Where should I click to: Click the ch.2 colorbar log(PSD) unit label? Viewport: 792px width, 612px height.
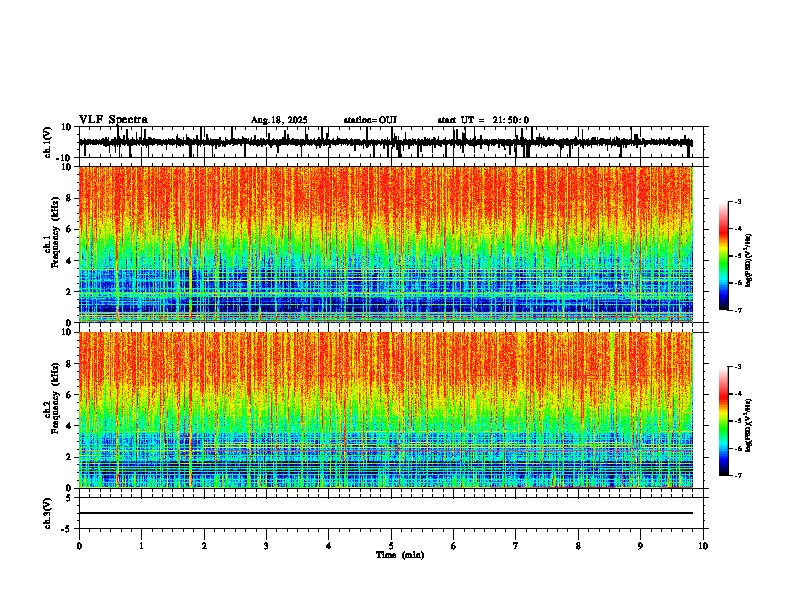[x=749, y=426]
